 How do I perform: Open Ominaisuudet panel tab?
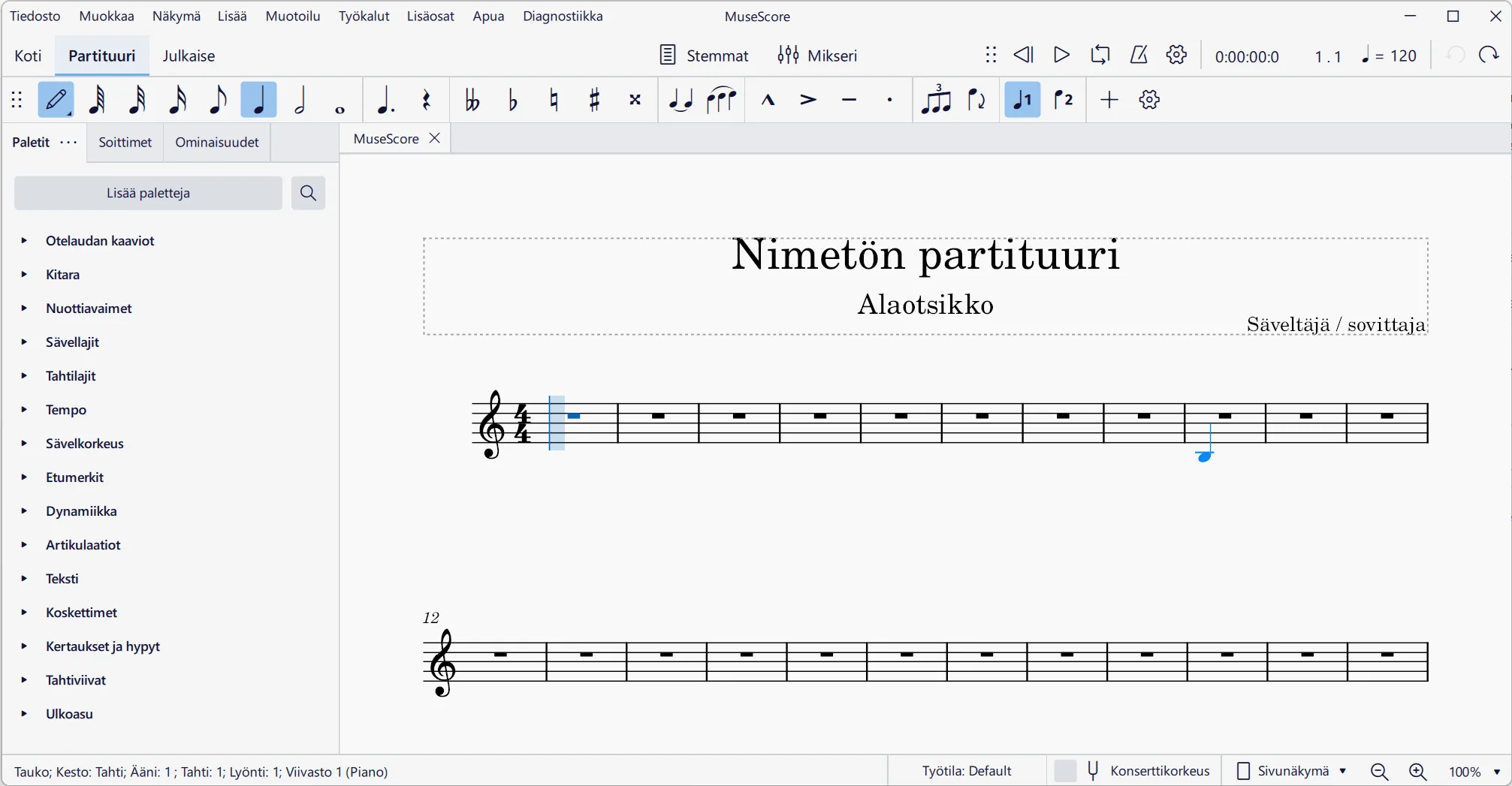click(x=217, y=142)
